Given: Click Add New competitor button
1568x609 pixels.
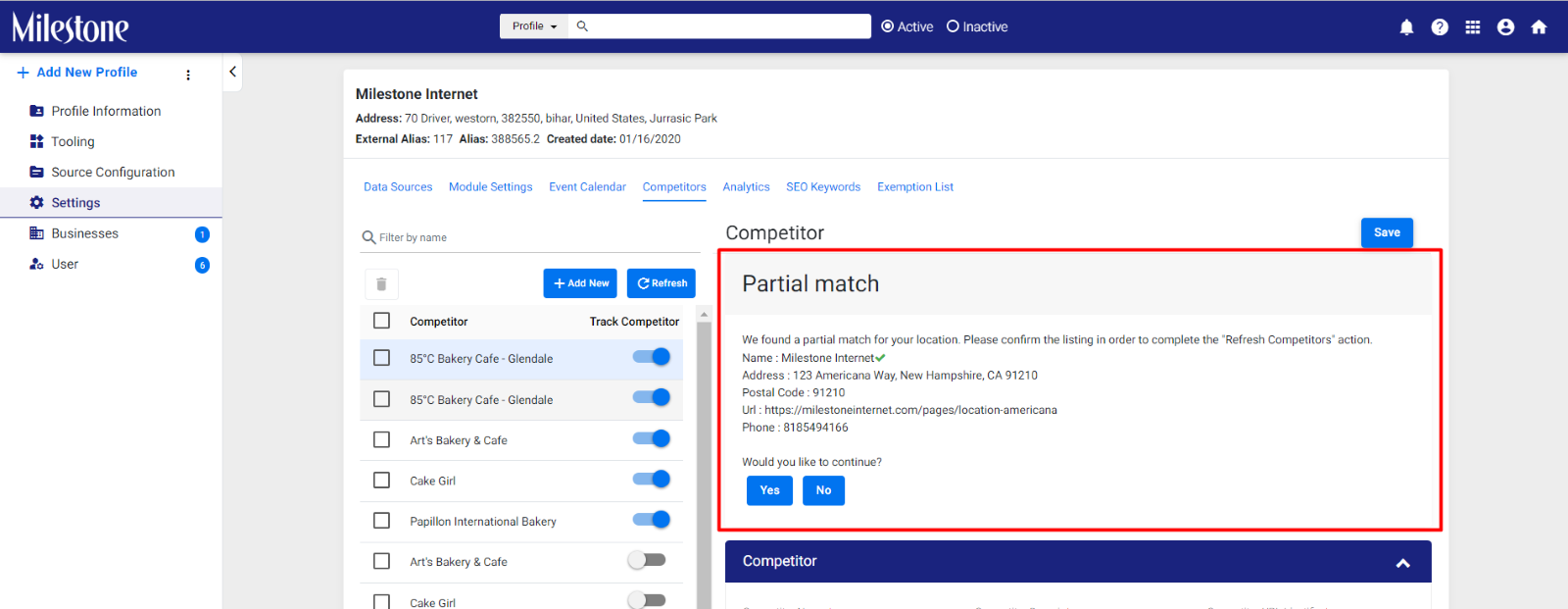Looking at the screenshot, I should [x=580, y=283].
